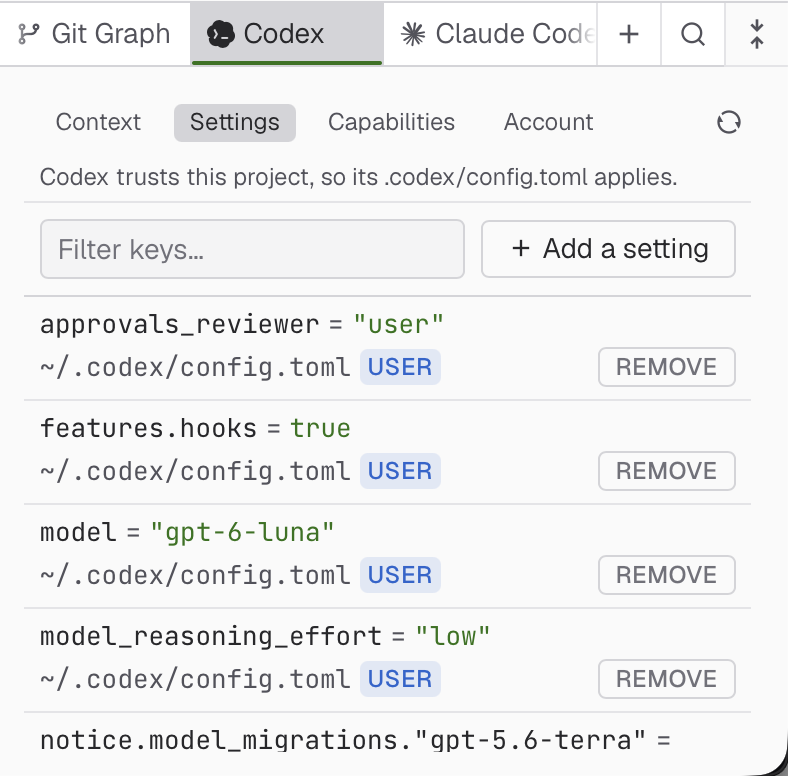This screenshot has height=776, width=788.
Task: Click the features.hooks key text
Action: pyautogui.click(x=149, y=429)
